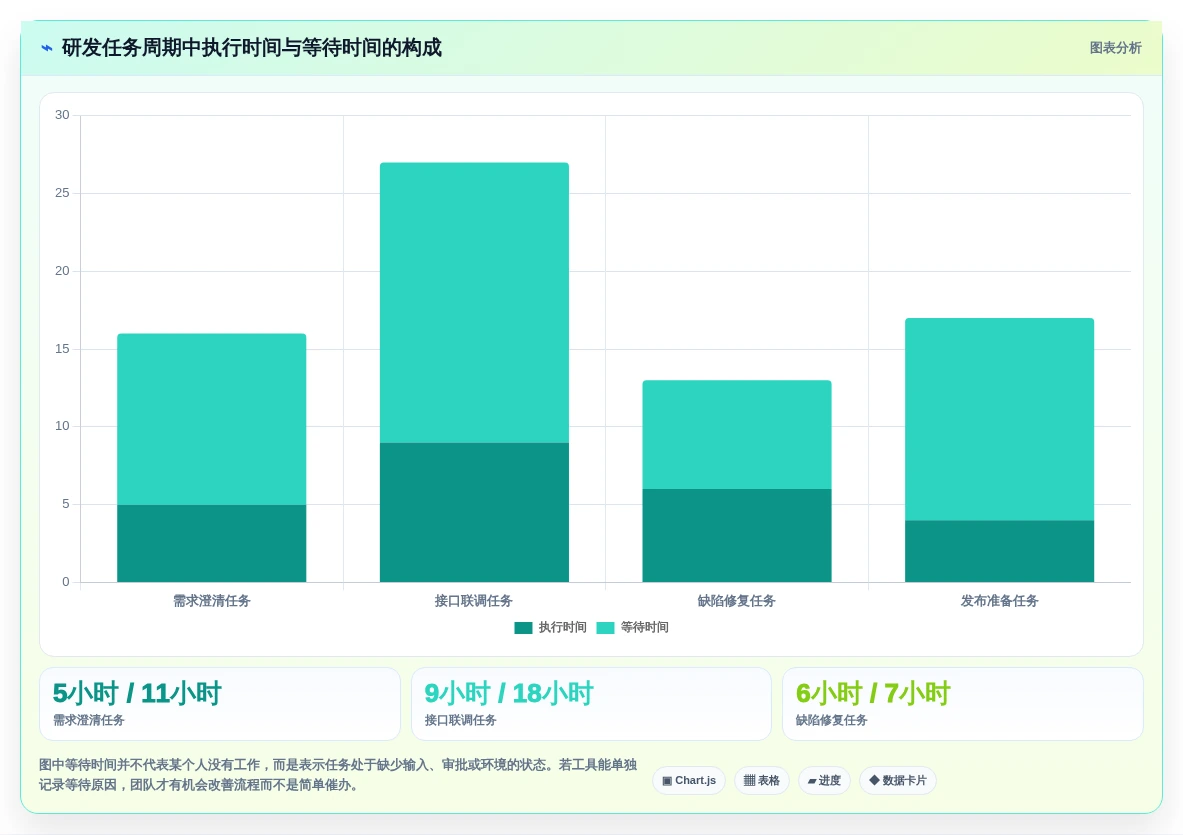Click the 接口联调任务 waiting time bar segment
This screenshot has width=1183, height=835.
(474, 302)
